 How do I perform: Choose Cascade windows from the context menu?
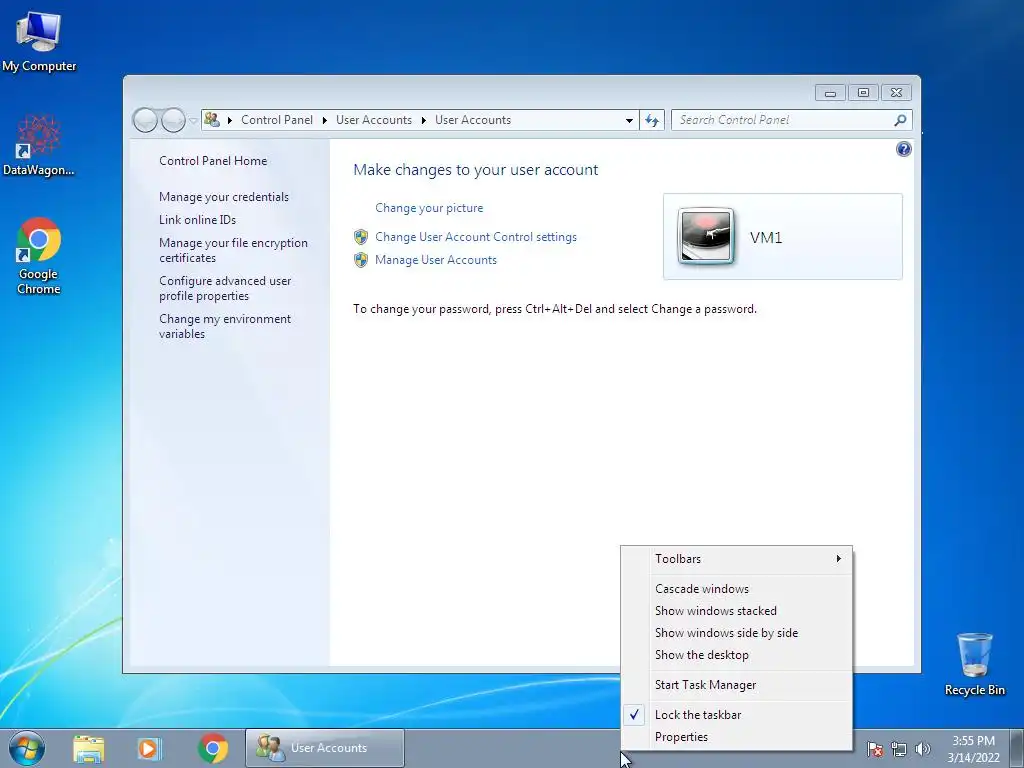[x=737, y=589]
